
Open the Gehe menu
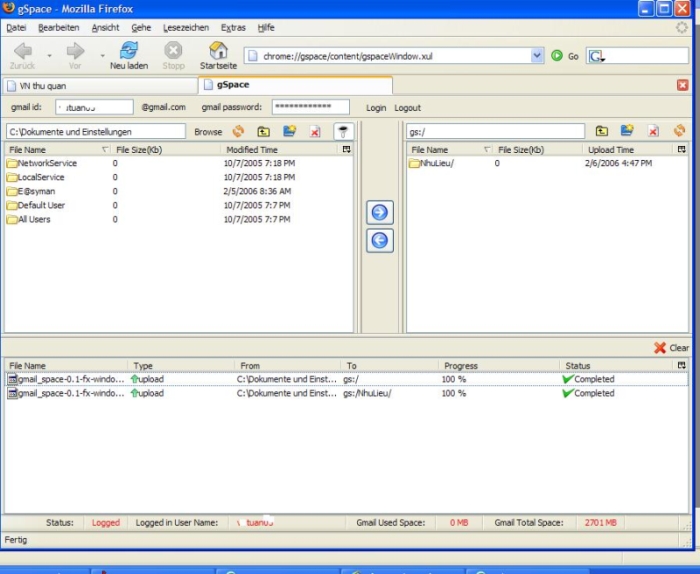click(x=141, y=28)
